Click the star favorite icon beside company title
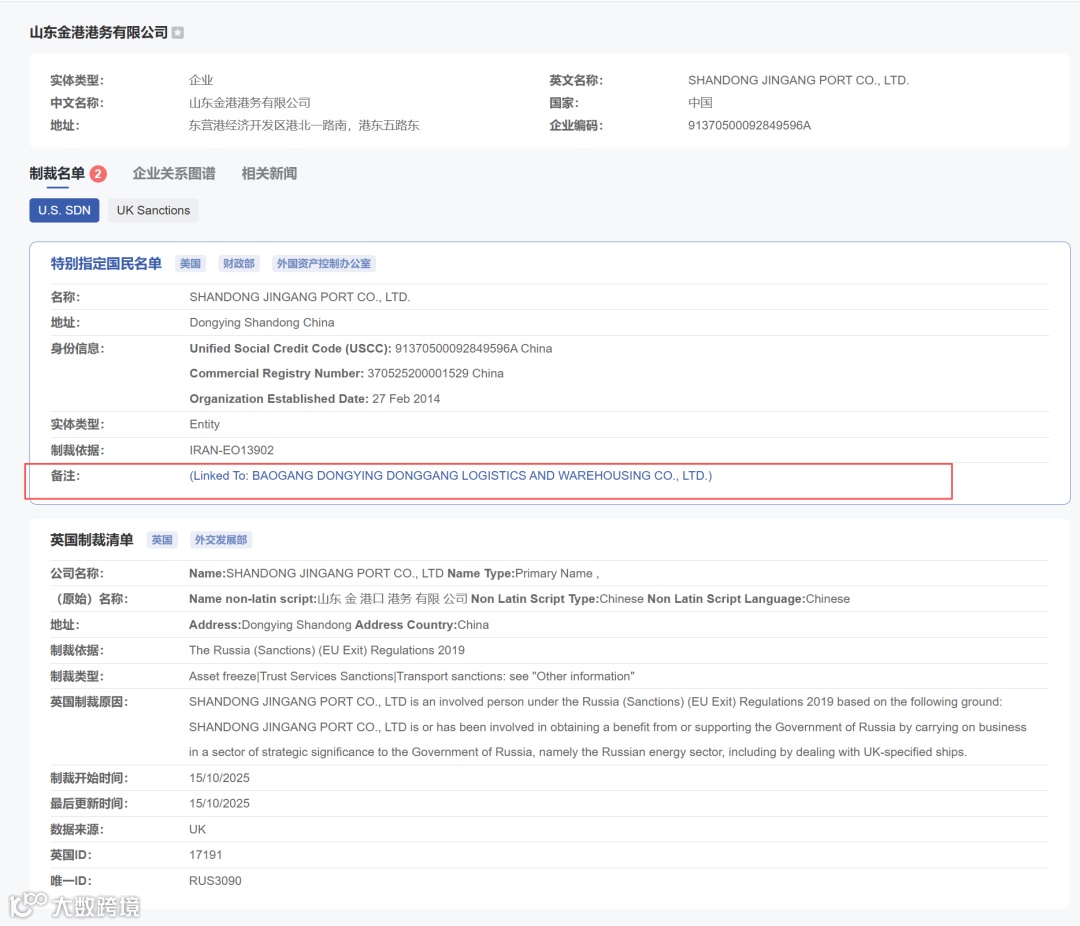This screenshot has height=926, width=1080. tap(178, 32)
